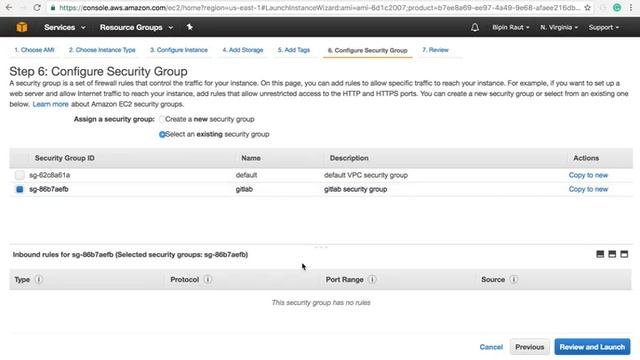
Task: Open the Support dropdown menu
Action: click(604, 27)
